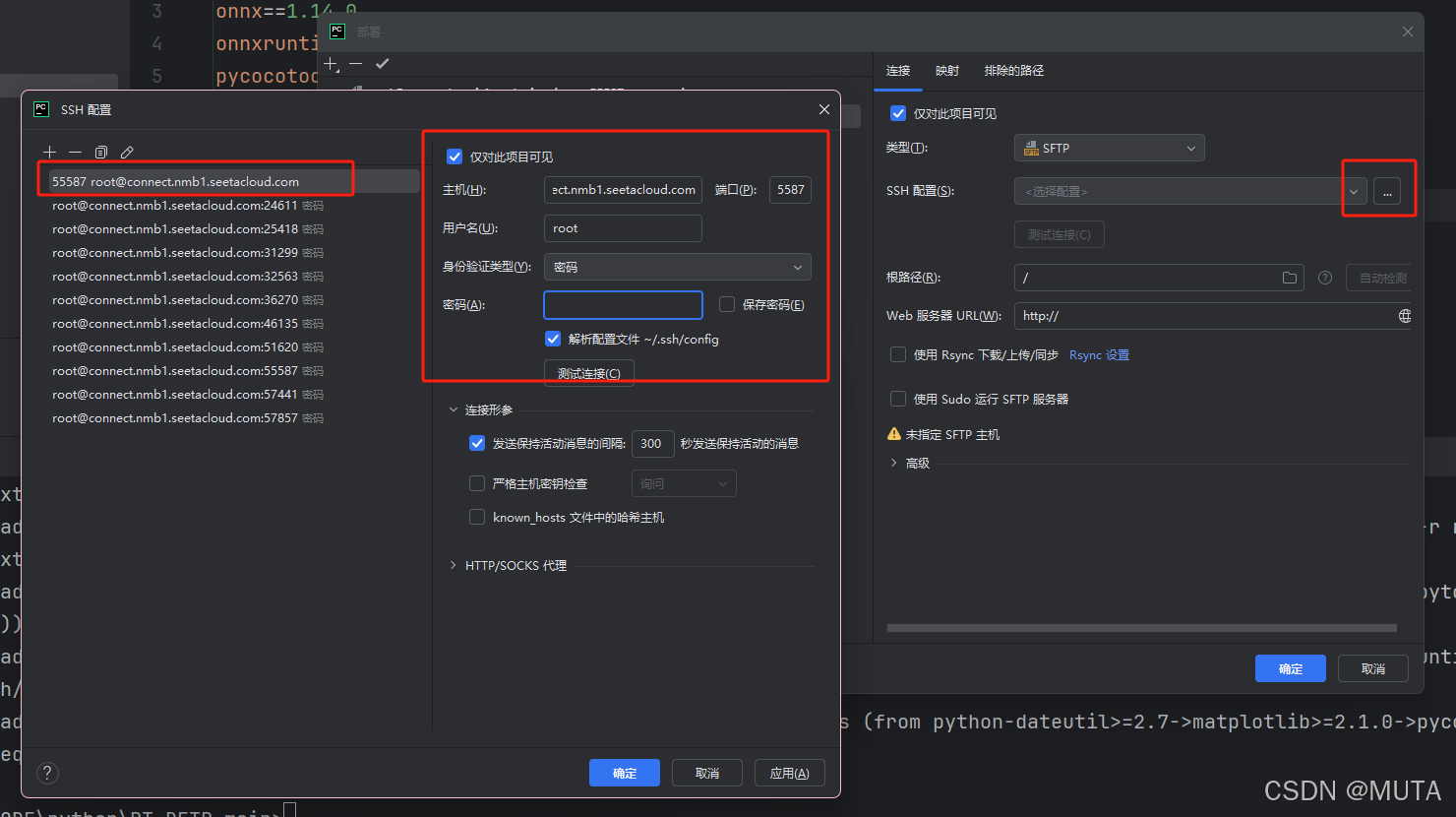Disable 解析配置文件 ~/.ssh/config checkbox
This screenshot has height=817, width=1456.
(553, 339)
